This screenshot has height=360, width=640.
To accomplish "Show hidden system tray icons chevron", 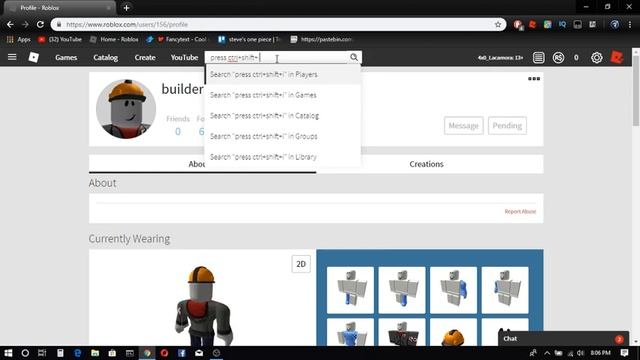I will tap(547, 353).
